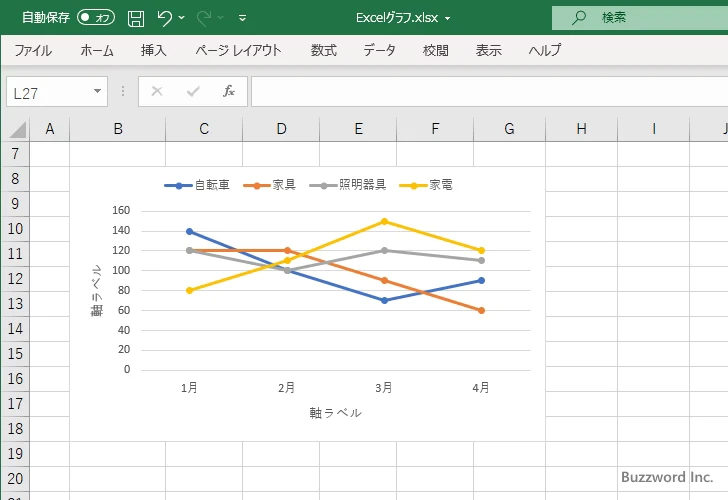Click the Undo arrow icon
The height and width of the screenshot is (500, 728).
tap(165, 18)
